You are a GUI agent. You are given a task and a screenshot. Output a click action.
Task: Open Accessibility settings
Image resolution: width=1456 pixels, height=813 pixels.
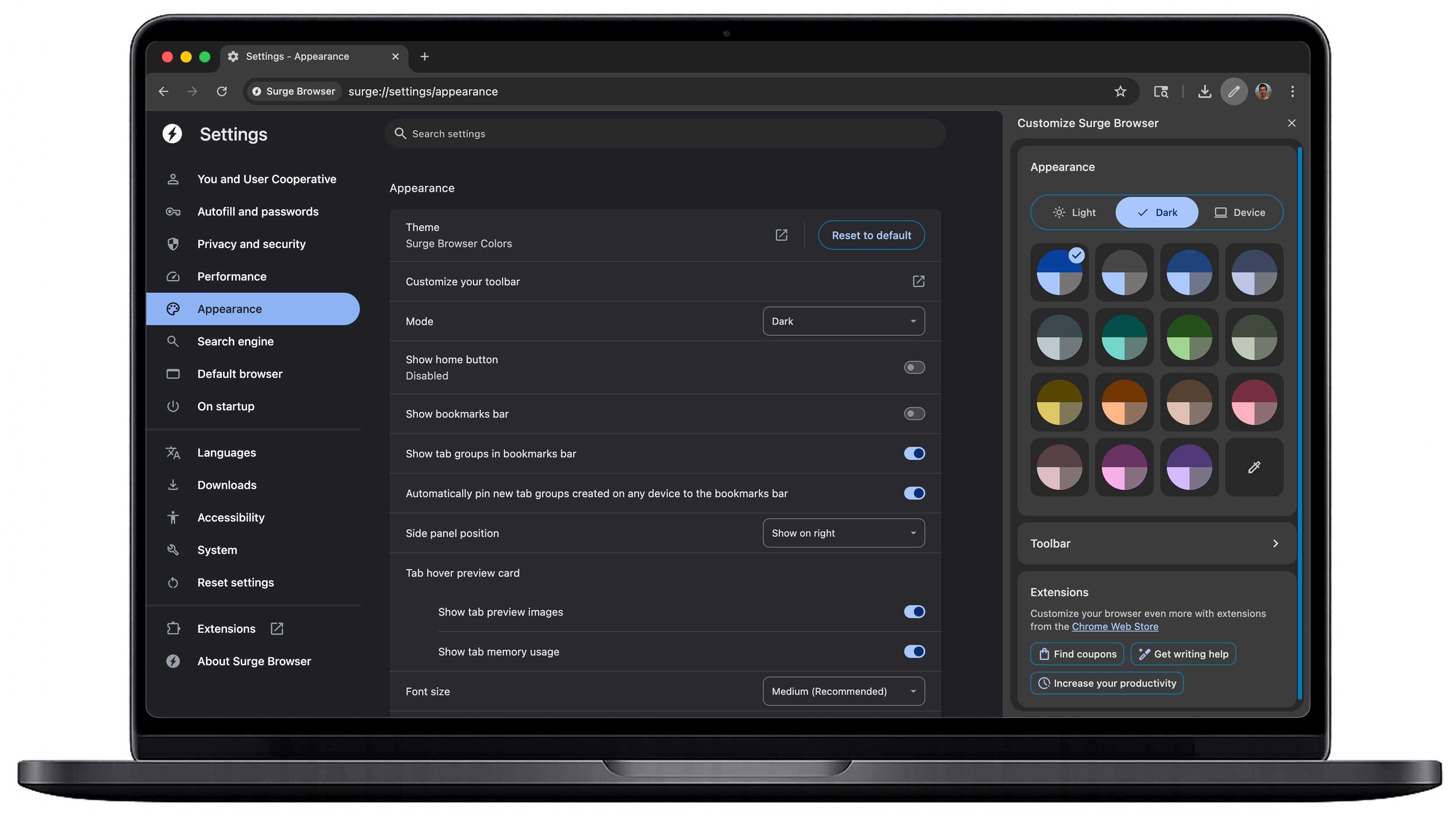click(x=253, y=517)
